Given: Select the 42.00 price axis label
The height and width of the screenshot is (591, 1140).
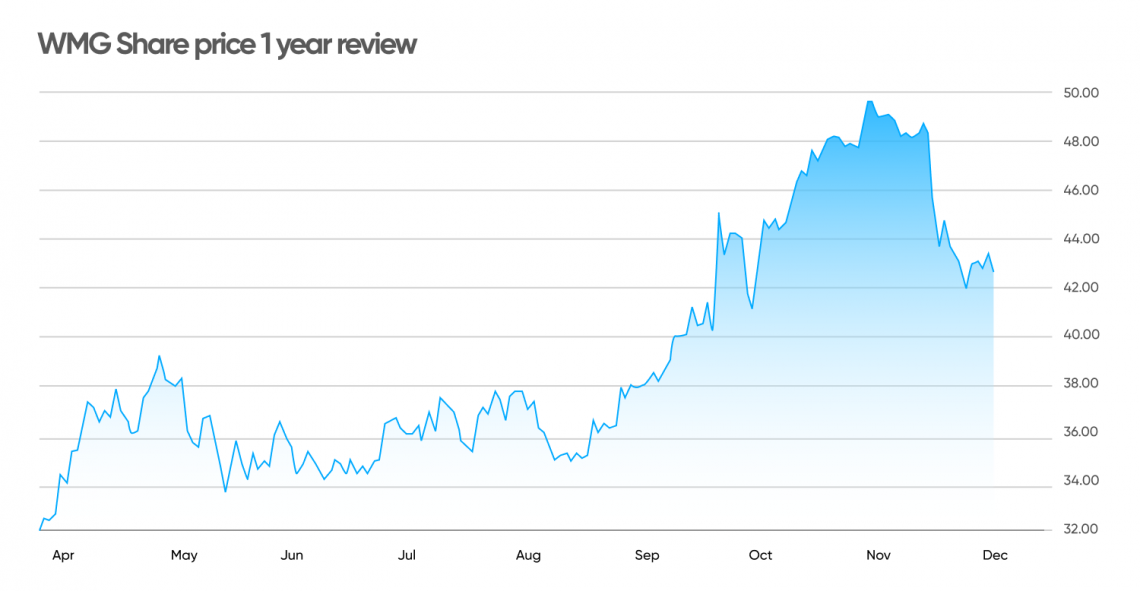Looking at the screenshot, I should pyautogui.click(x=1081, y=288).
